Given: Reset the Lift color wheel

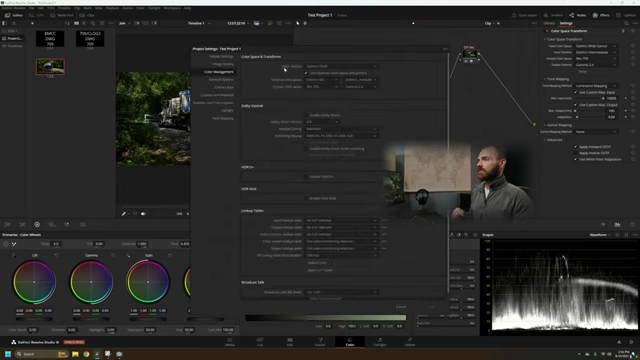Looking at the screenshot, I should [56, 255].
